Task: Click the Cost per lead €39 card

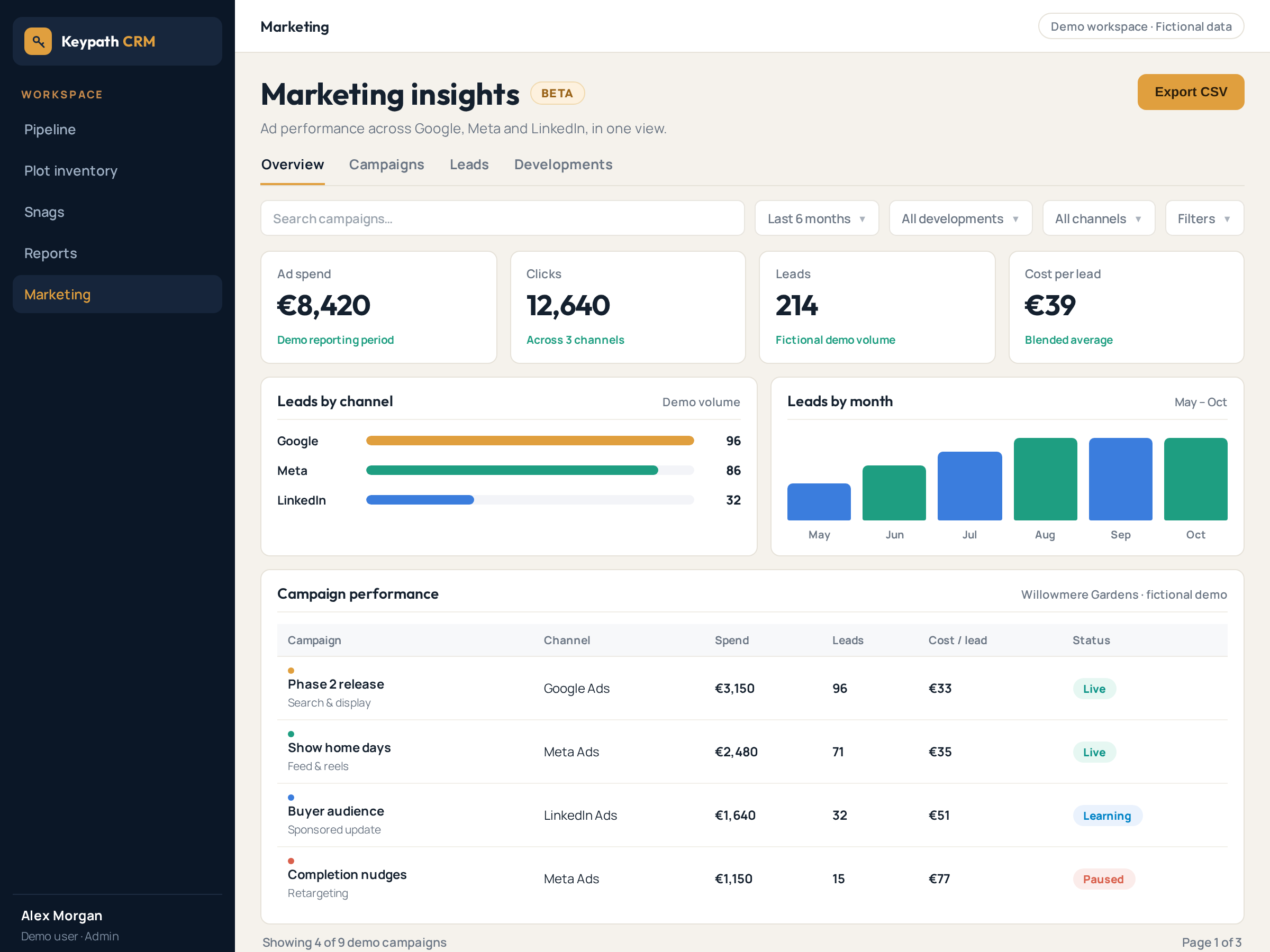Action: pos(1126,307)
